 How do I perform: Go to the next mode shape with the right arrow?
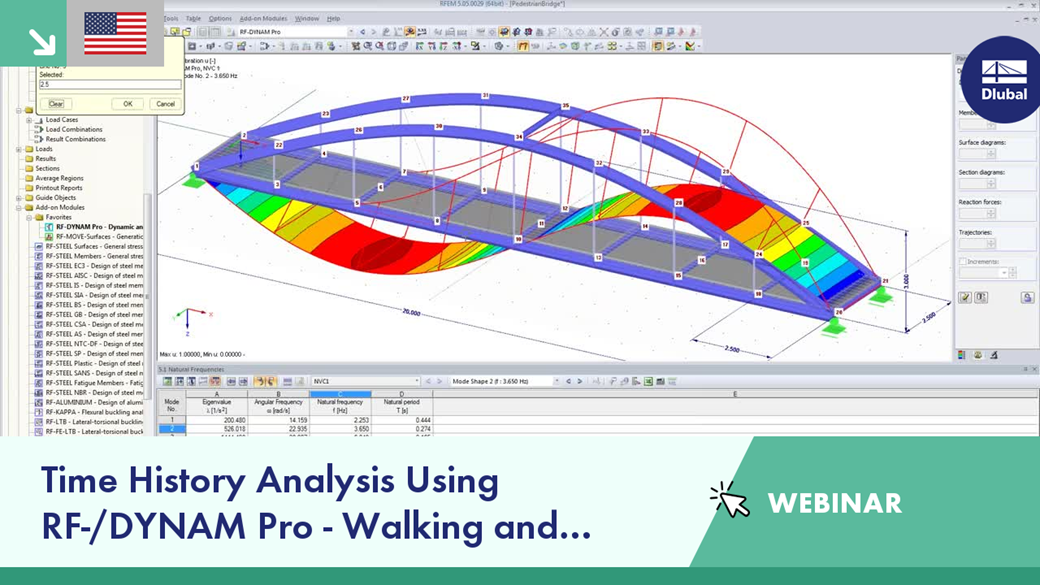(x=580, y=381)
